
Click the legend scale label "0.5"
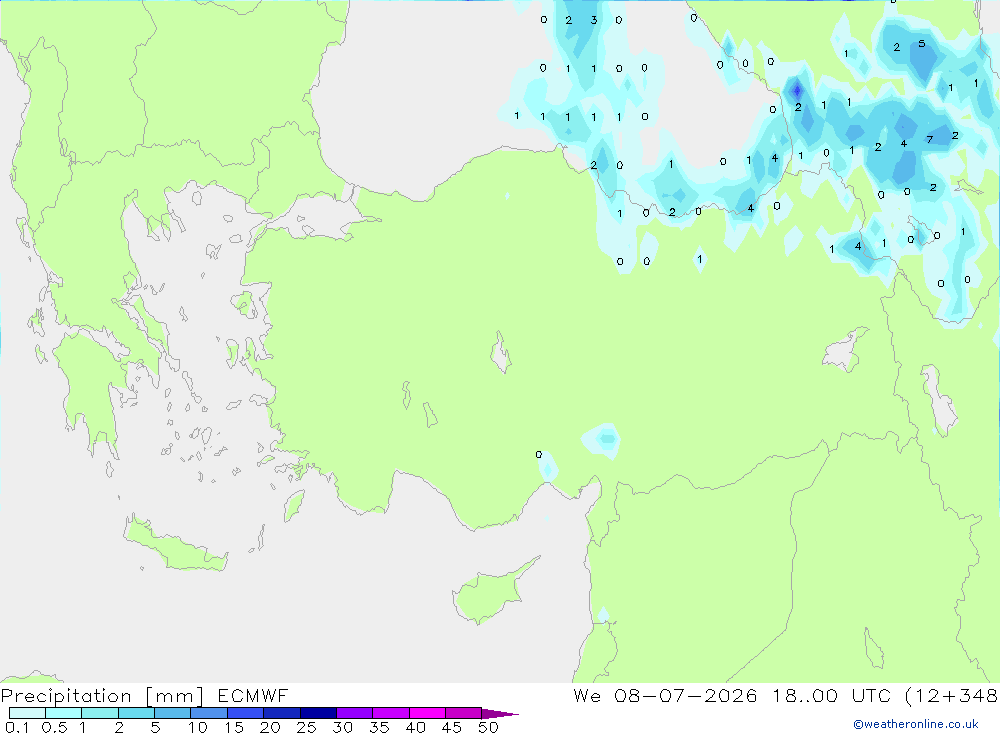[x=54, y=727]
